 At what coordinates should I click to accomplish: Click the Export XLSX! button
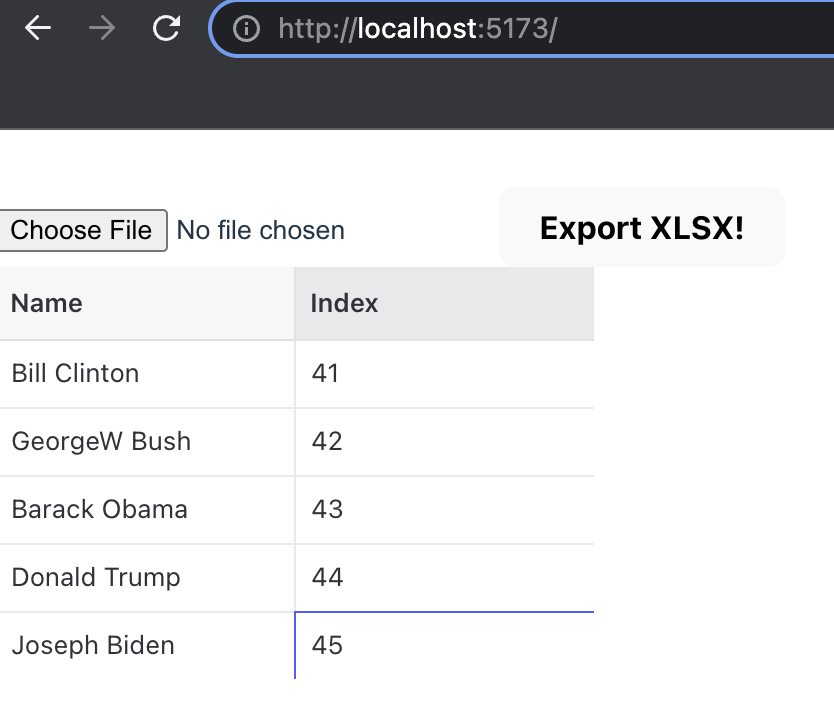pyautogui.click(x=641, y=228)
